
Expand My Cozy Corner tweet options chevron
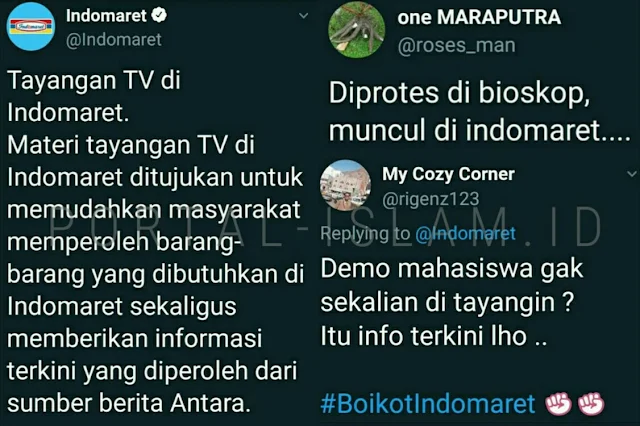632,174
